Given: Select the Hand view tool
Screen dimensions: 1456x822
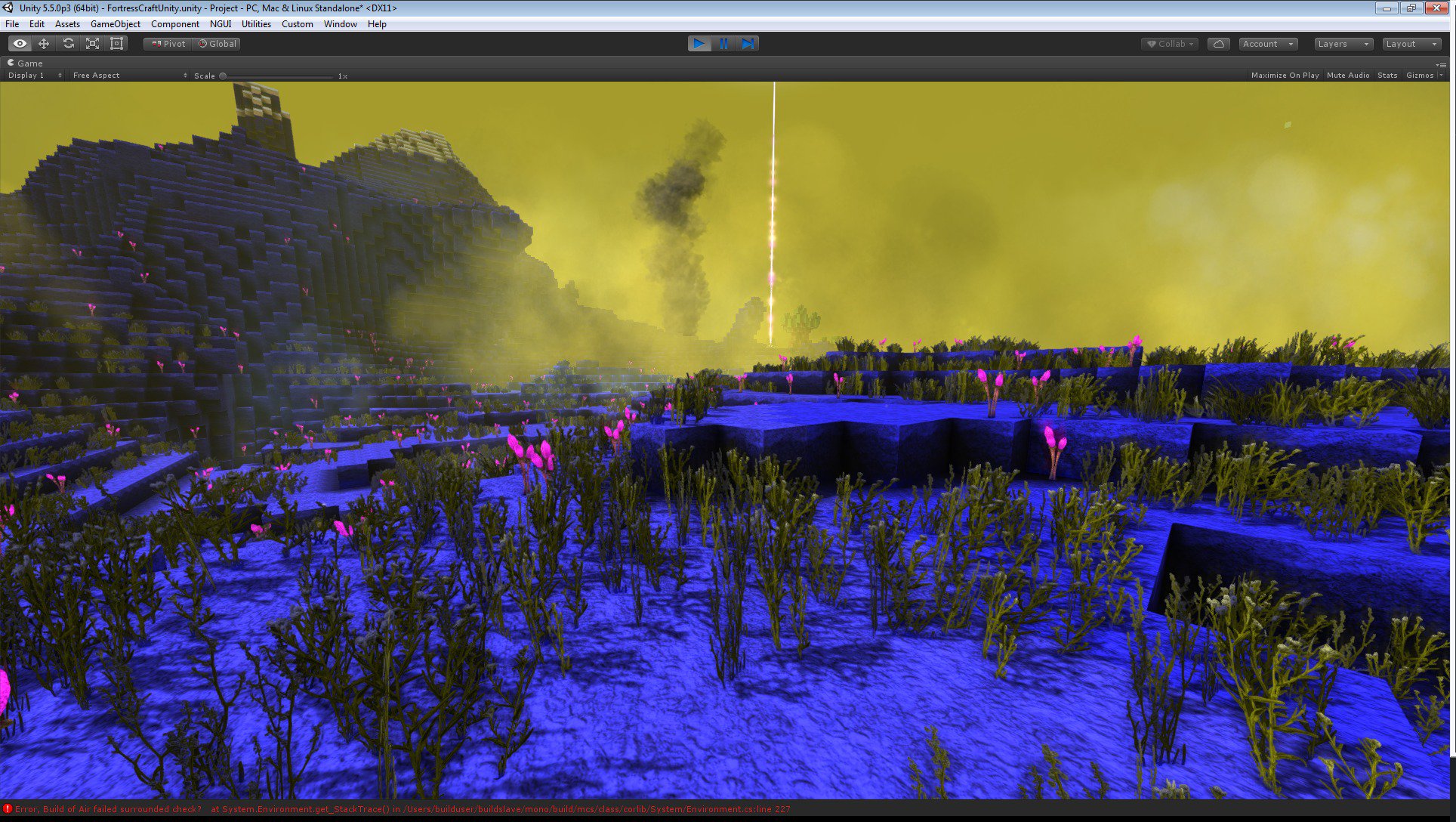Looking at the screenshot, I should pyautogui.click(x=20, y=44).
